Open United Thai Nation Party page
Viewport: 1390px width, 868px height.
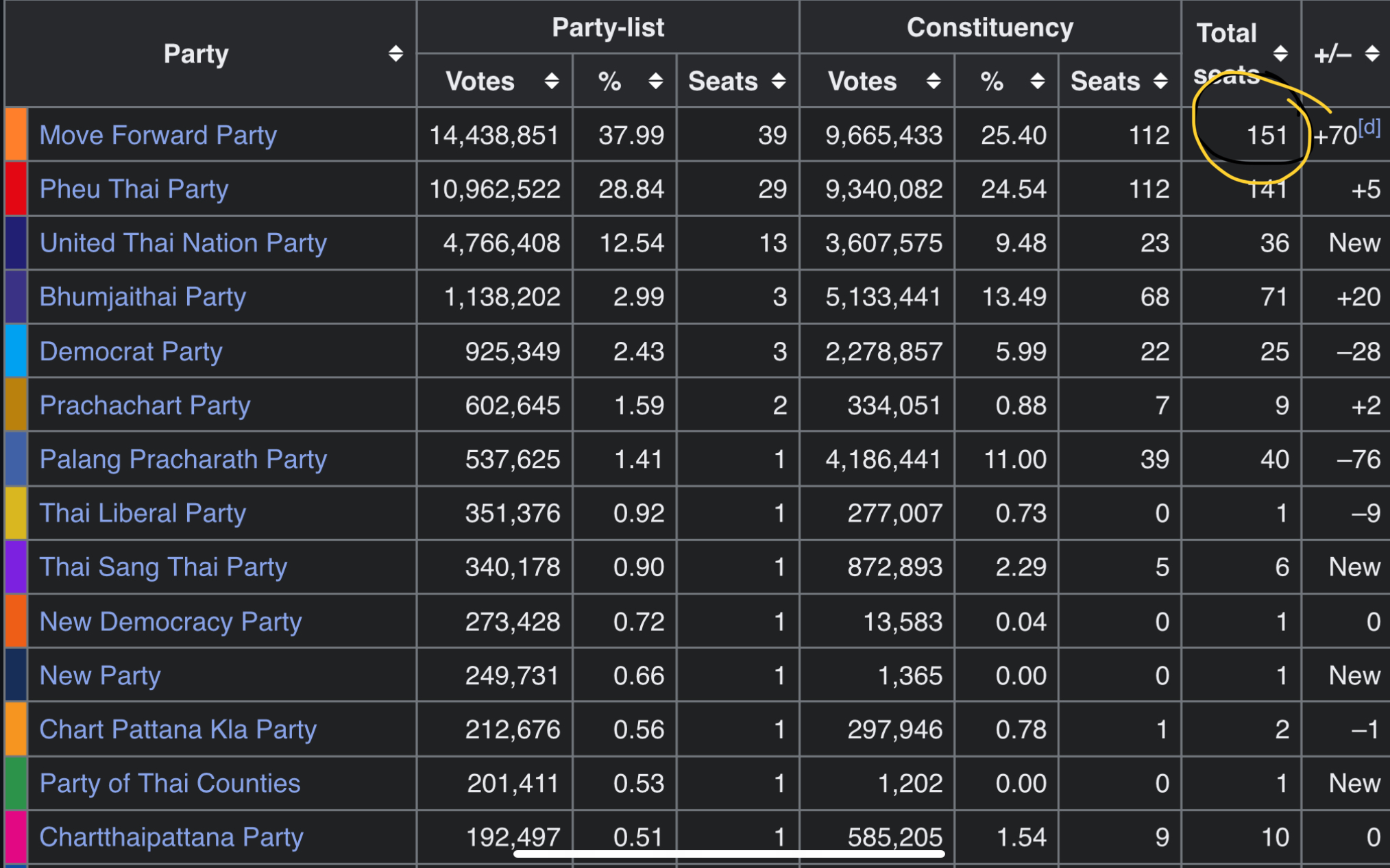tap(183, 243)
